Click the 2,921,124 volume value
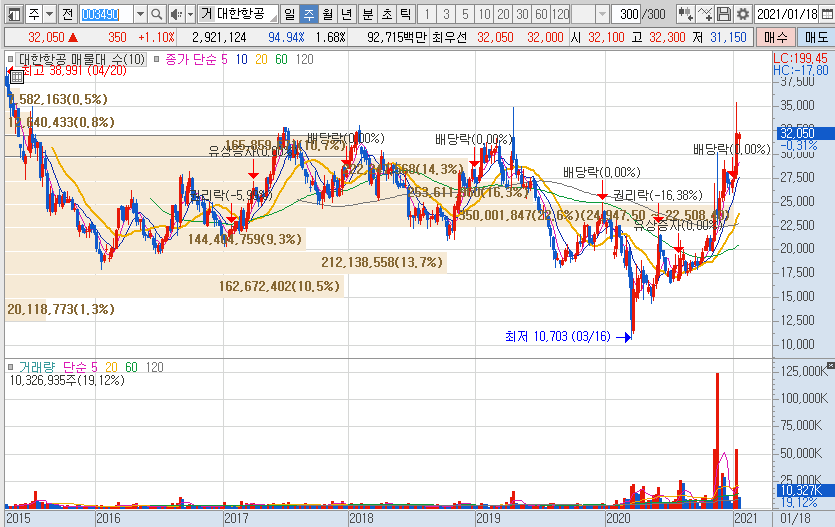 click(219, 37)
